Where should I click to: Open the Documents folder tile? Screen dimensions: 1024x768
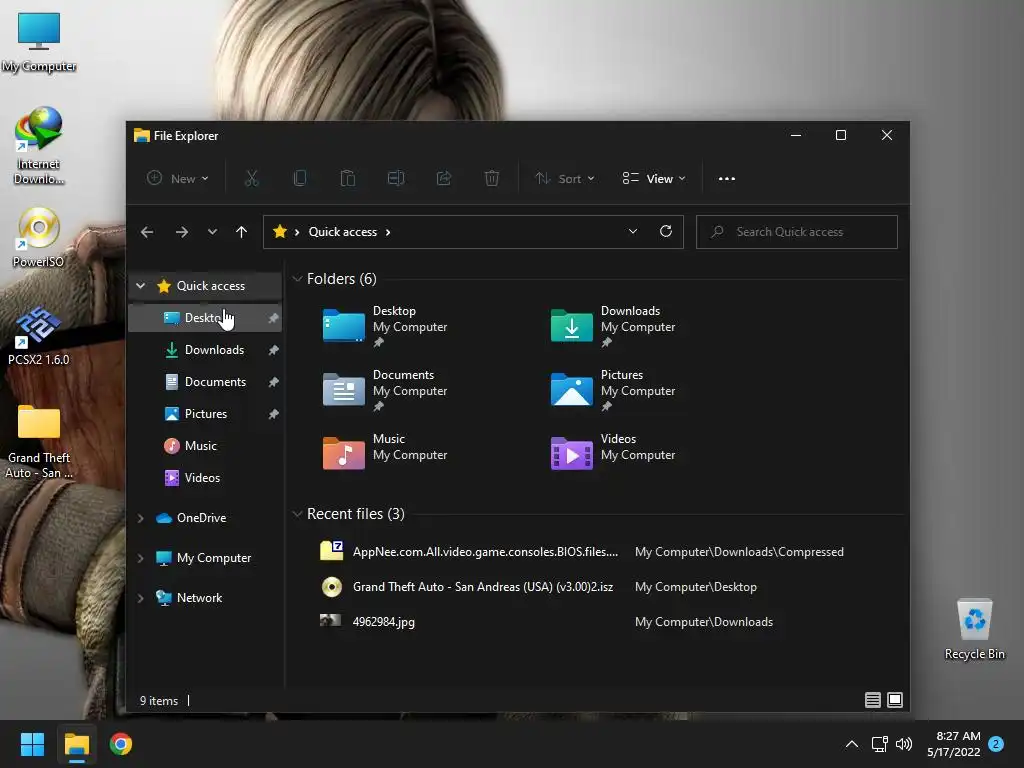click(x=385, y=389)
